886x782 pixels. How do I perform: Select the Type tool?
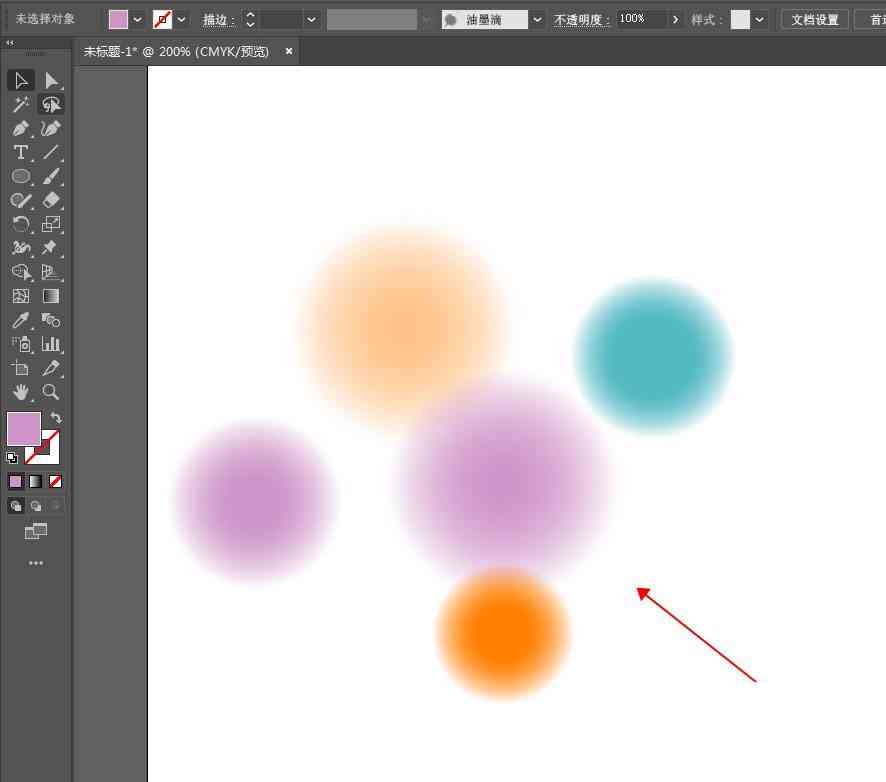click(21, 153)
